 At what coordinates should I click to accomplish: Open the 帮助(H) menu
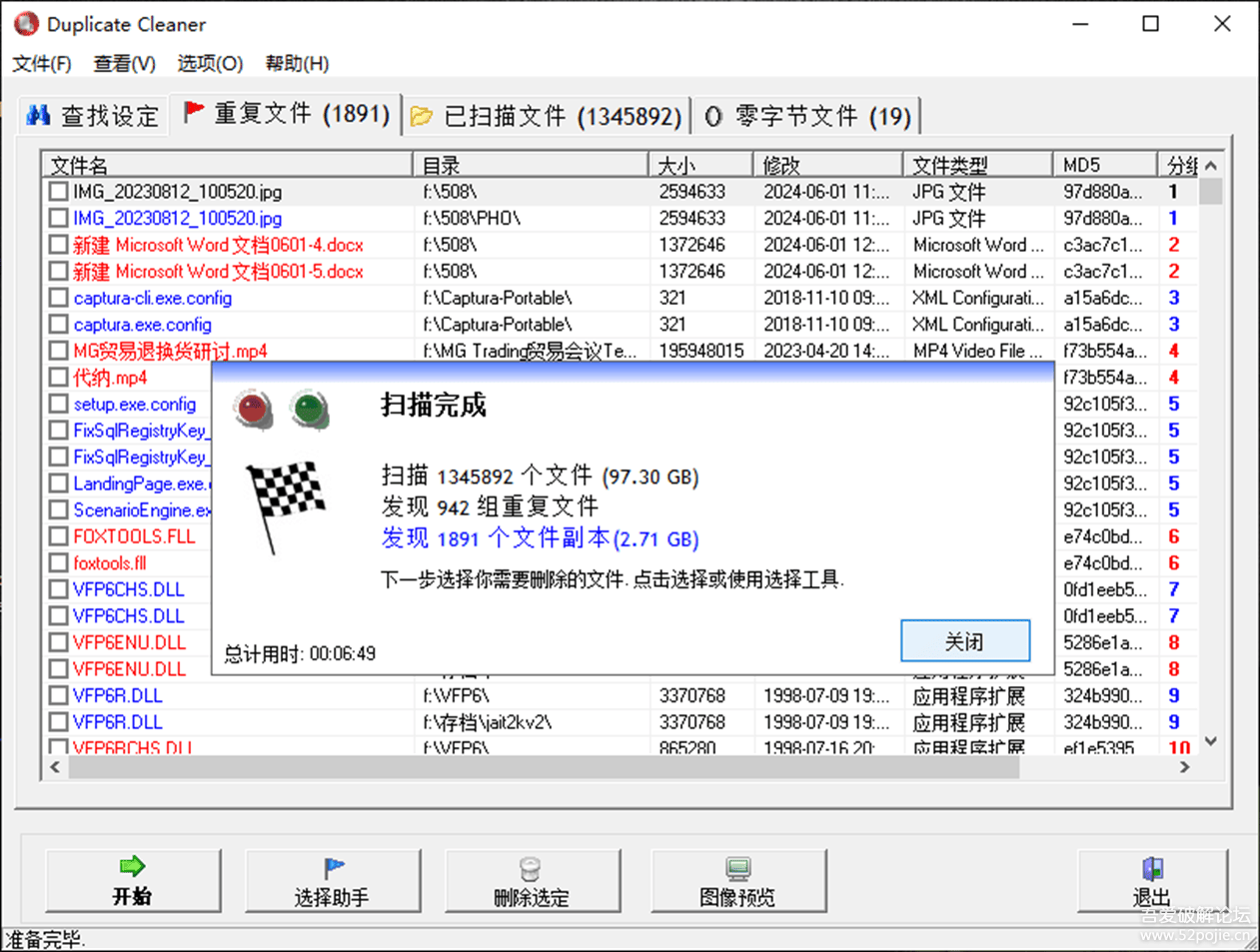pos(296,63)
